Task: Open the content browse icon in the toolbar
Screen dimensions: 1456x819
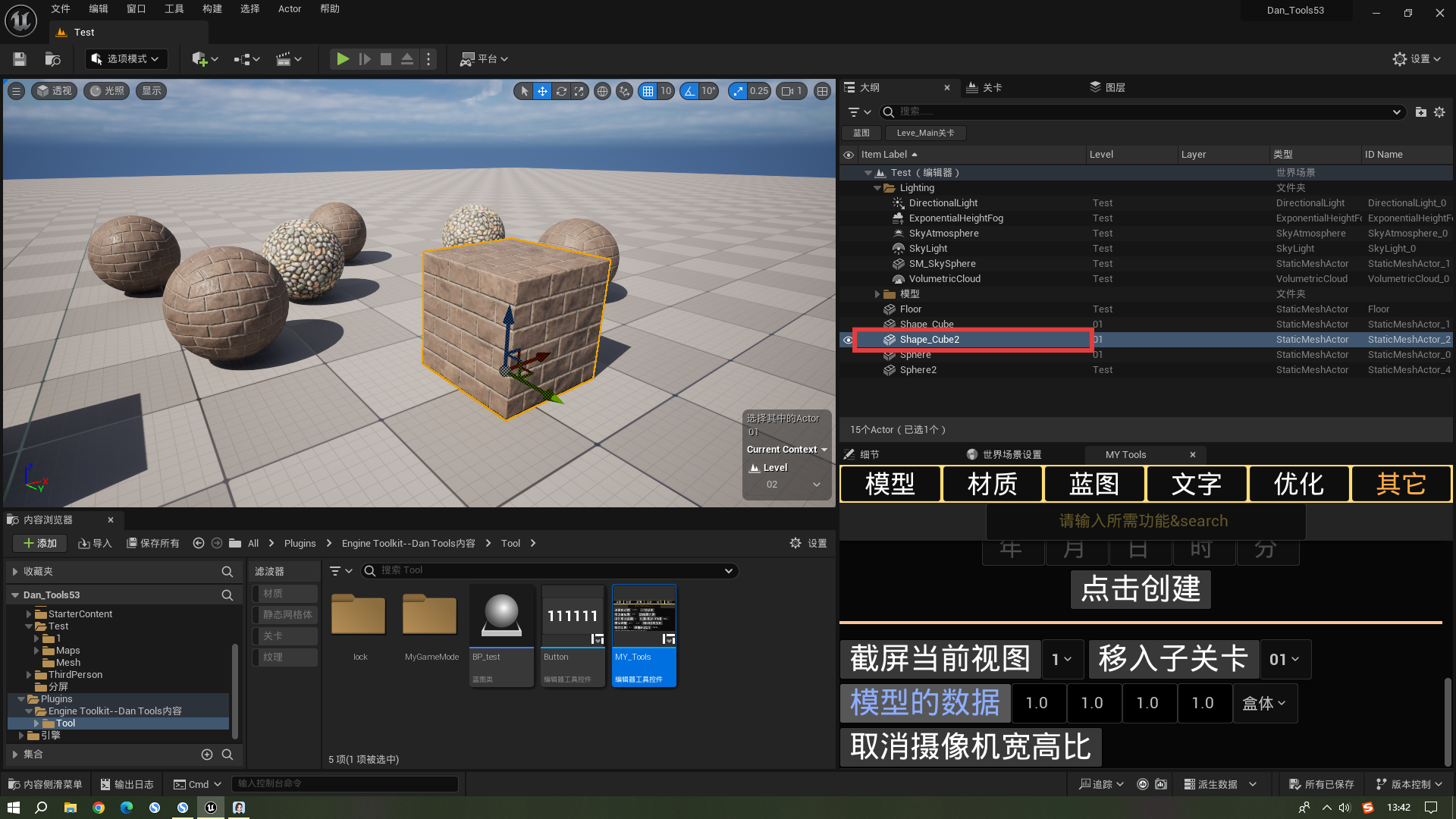Action: pos(52,59)
